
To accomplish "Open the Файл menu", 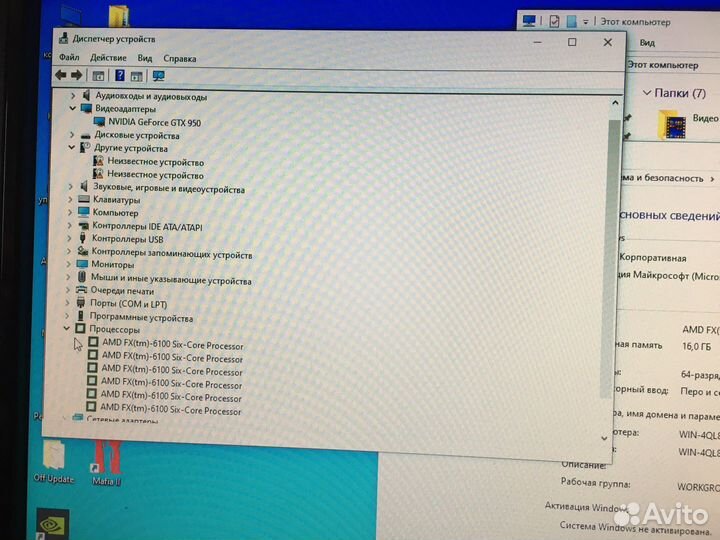I will click(x=69, y=58).
